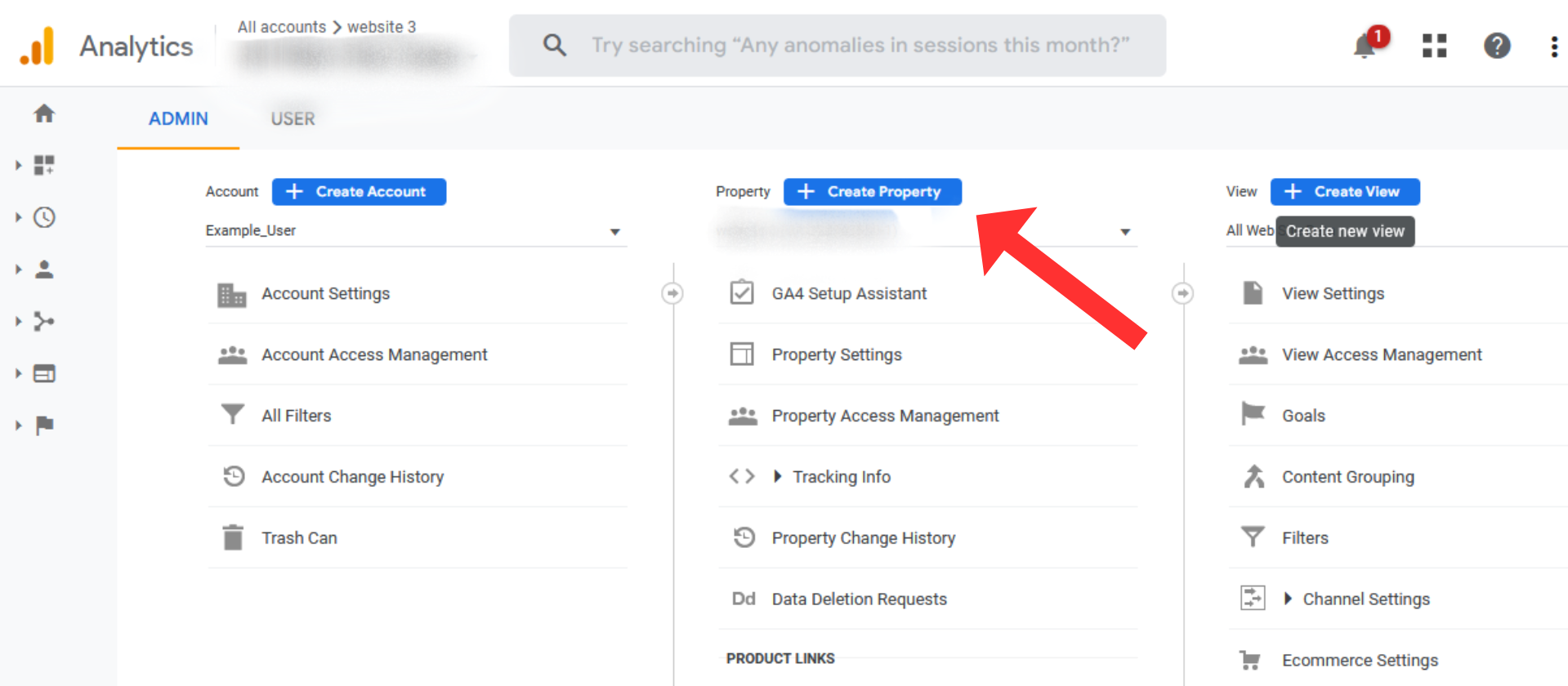Open the three-dot more options menu
Screen dimensions: 1568x686
1553,47
